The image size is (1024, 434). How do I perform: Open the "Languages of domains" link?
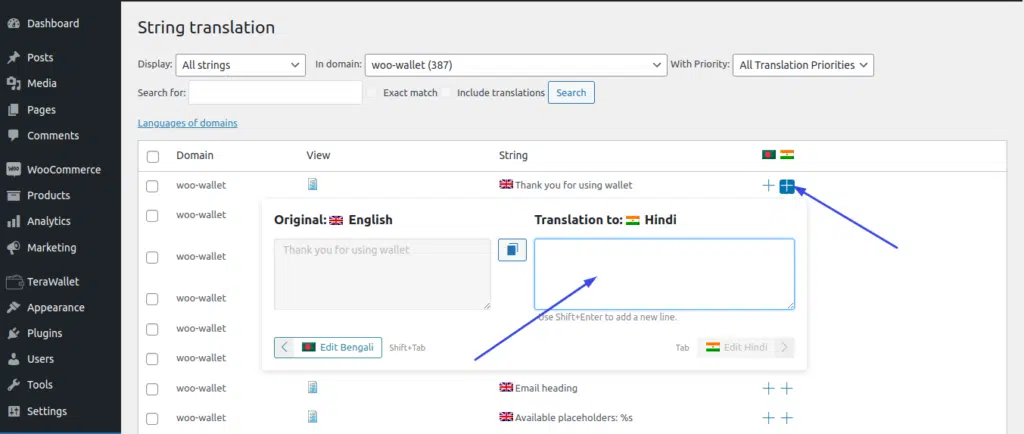point(187,123)
